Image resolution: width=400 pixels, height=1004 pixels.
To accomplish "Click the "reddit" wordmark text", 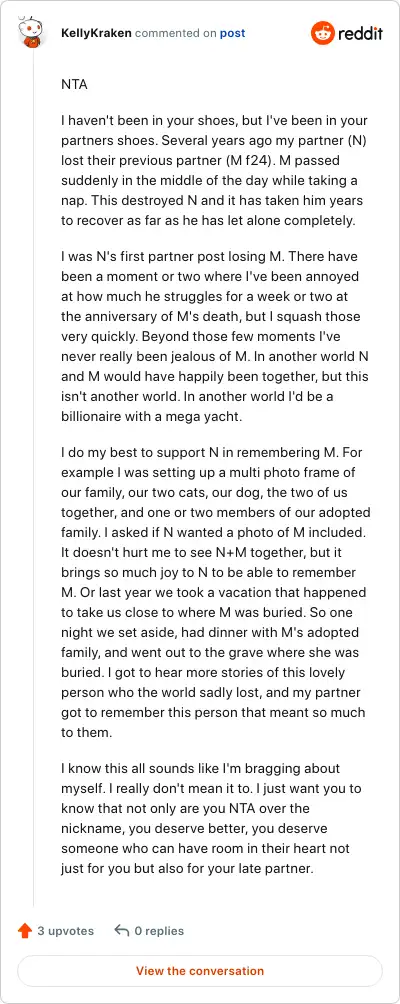I will click(360, 33).
